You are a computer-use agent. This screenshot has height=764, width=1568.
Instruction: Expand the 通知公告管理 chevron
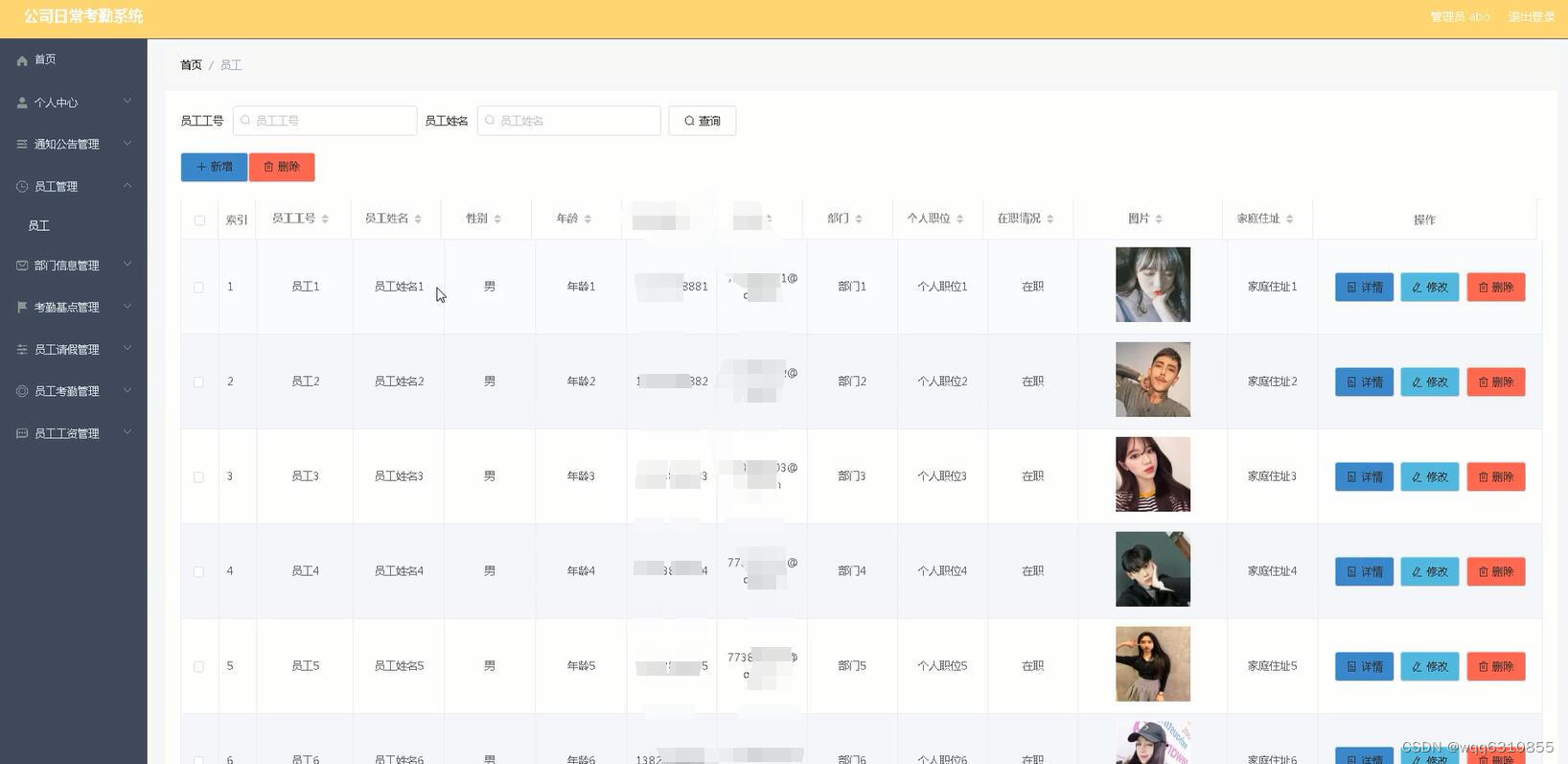click(x=127, y=144)
